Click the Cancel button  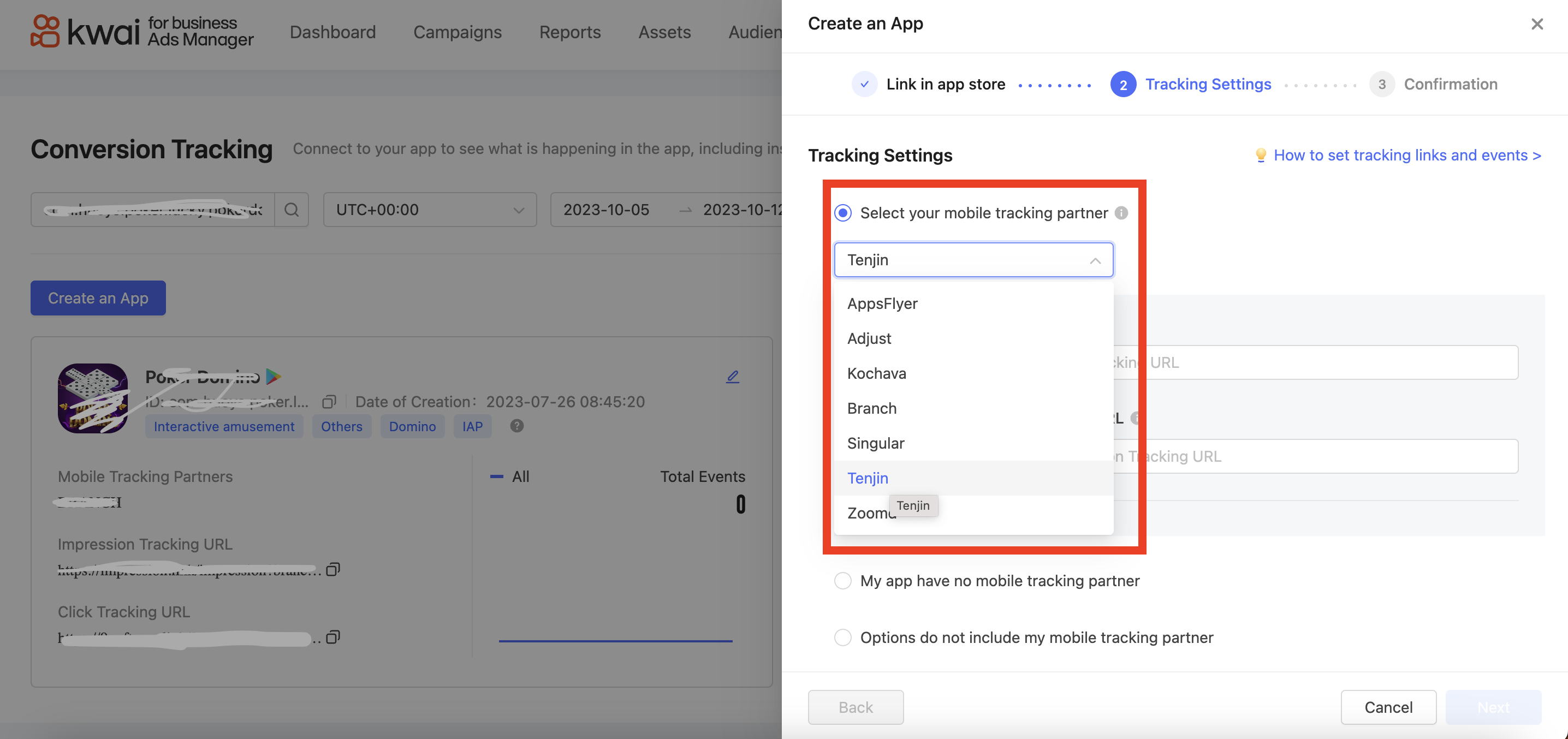click(x=1388, y=707)
